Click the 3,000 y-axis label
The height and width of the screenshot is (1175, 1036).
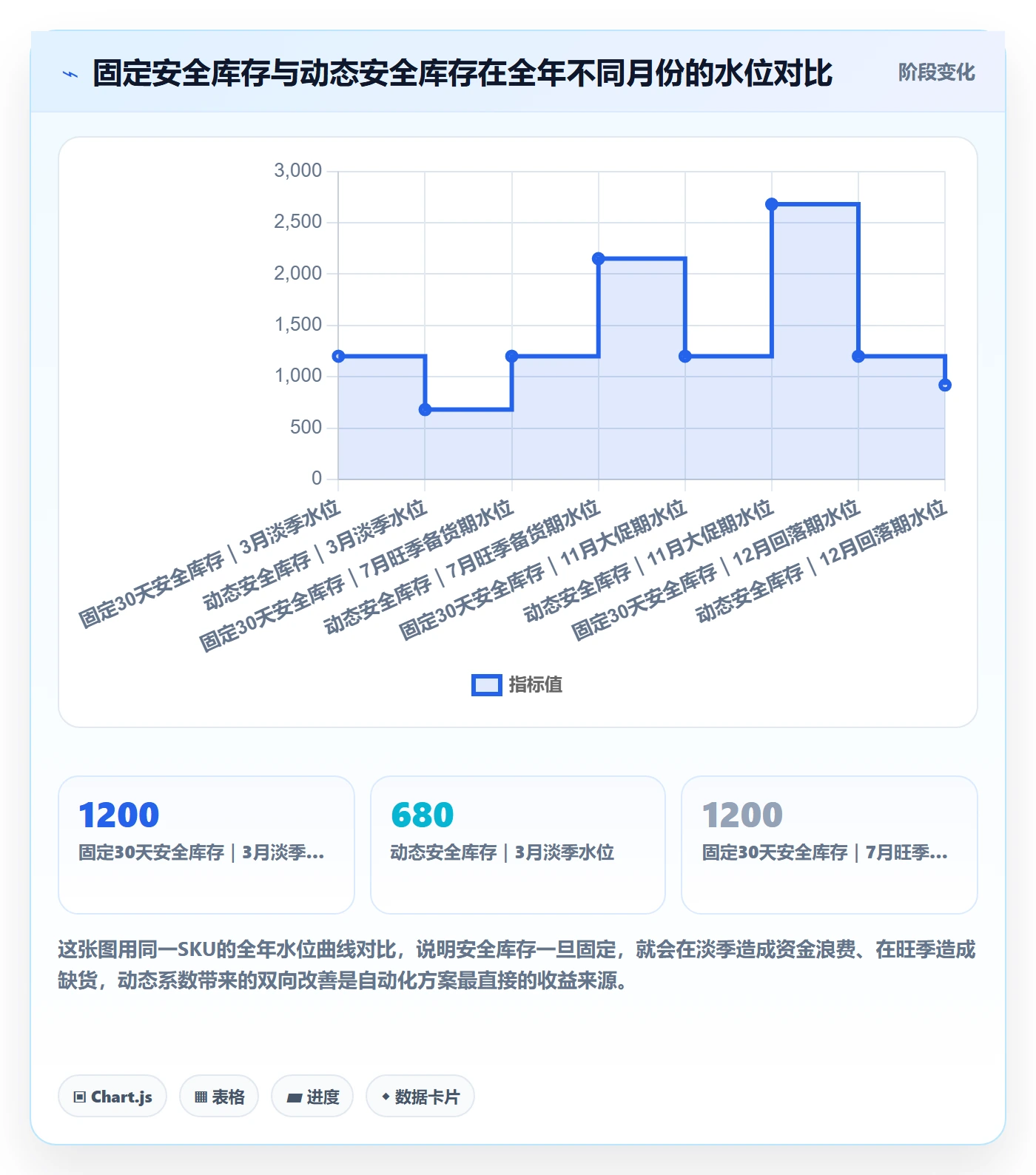tap(298, 171)
